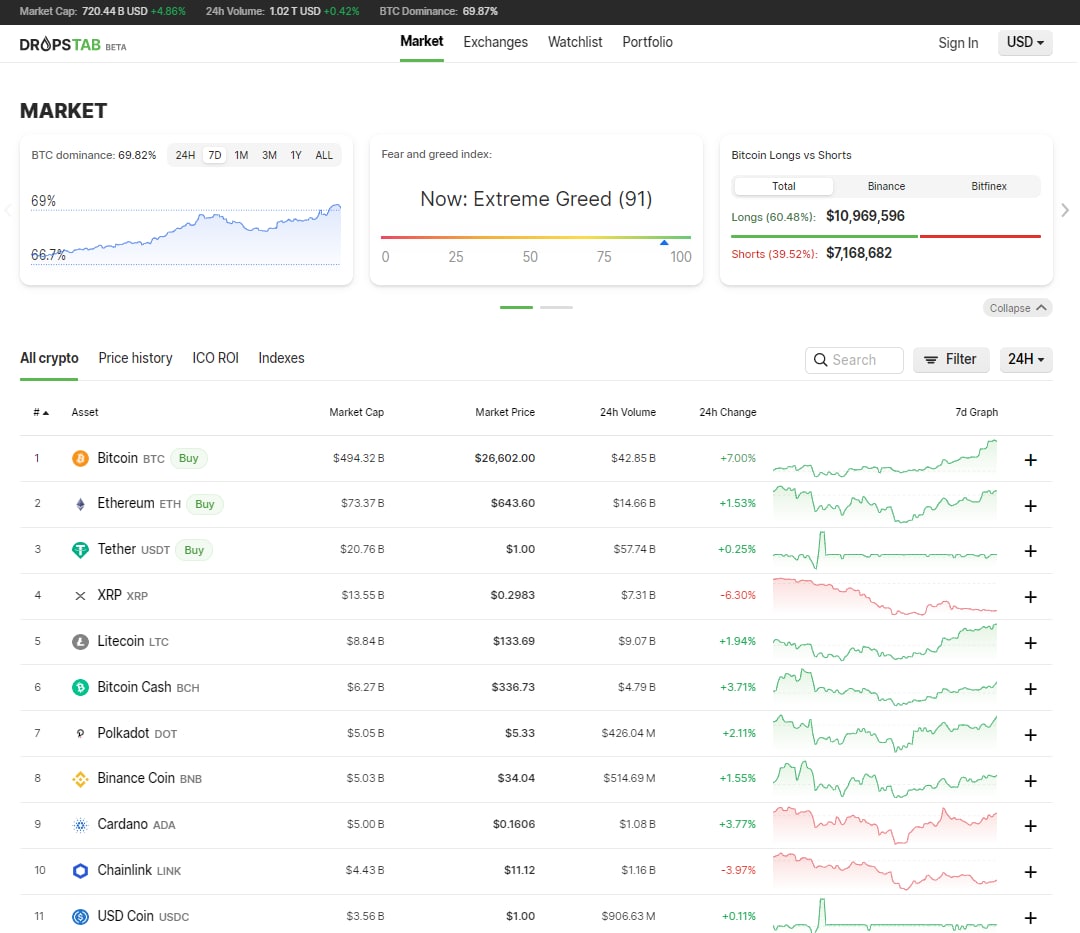This screenshot has height=933, width=1080.
Task: Go to the DropsTab logo home link
Action: point(72,45)
